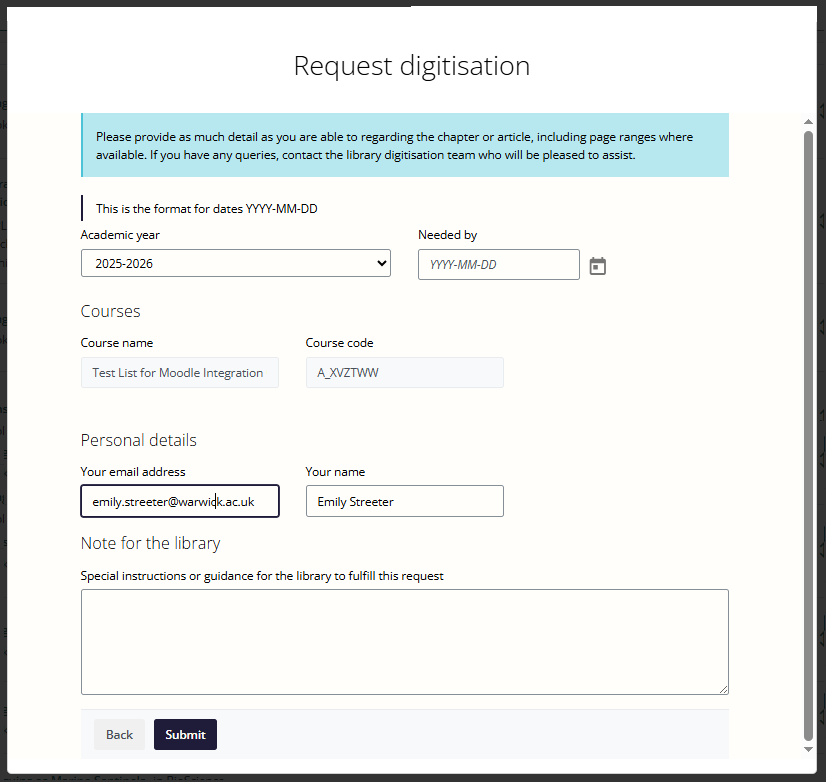Click the dropdown chevron for Academic year
This screenshot has height=782, width=826.
pos(381,263)
